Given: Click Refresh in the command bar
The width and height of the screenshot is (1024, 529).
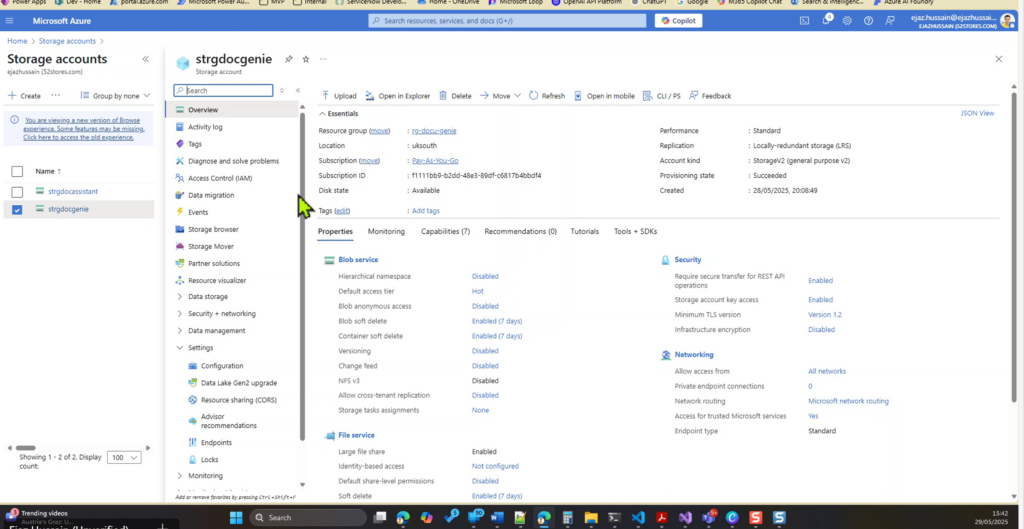Looking at the screenshot, I should pos(547,96).
